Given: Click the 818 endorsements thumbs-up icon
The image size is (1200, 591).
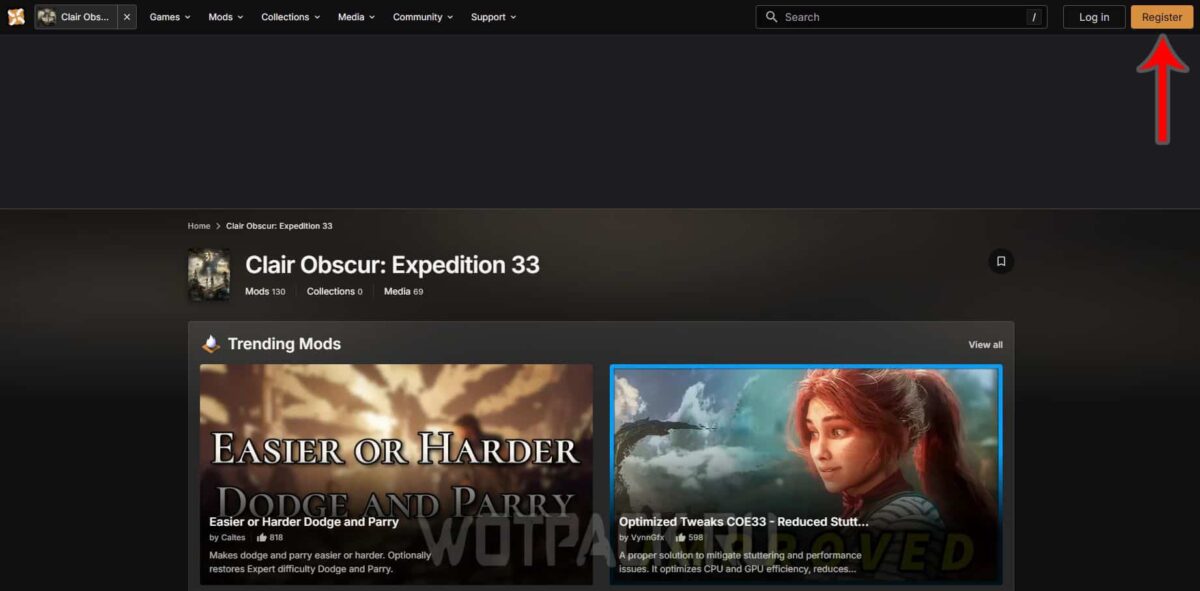Looking at the screenshot, I should pyautogui.click(x=262, y=537).
